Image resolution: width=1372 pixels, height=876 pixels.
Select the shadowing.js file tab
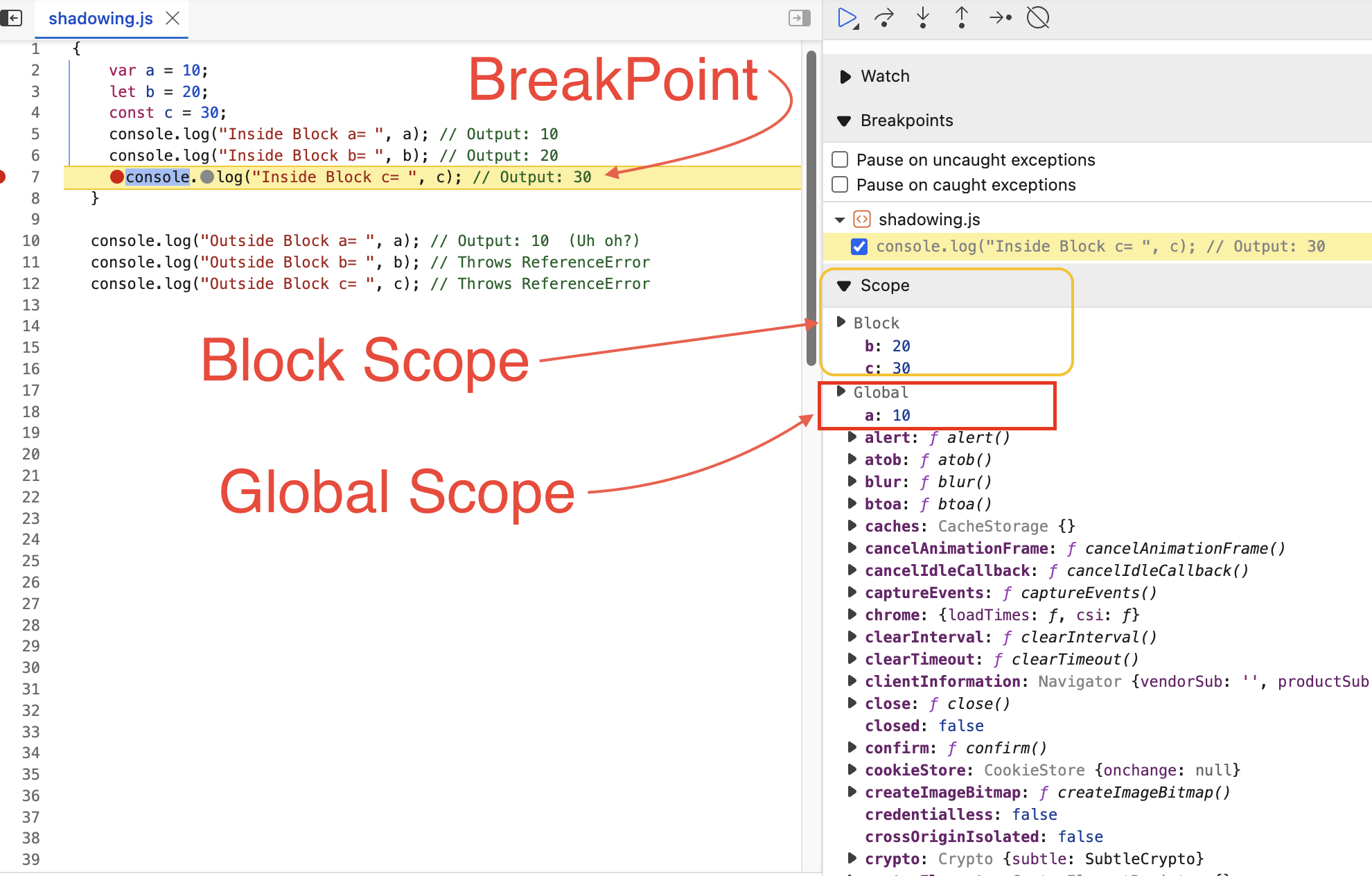pos(100,19)
